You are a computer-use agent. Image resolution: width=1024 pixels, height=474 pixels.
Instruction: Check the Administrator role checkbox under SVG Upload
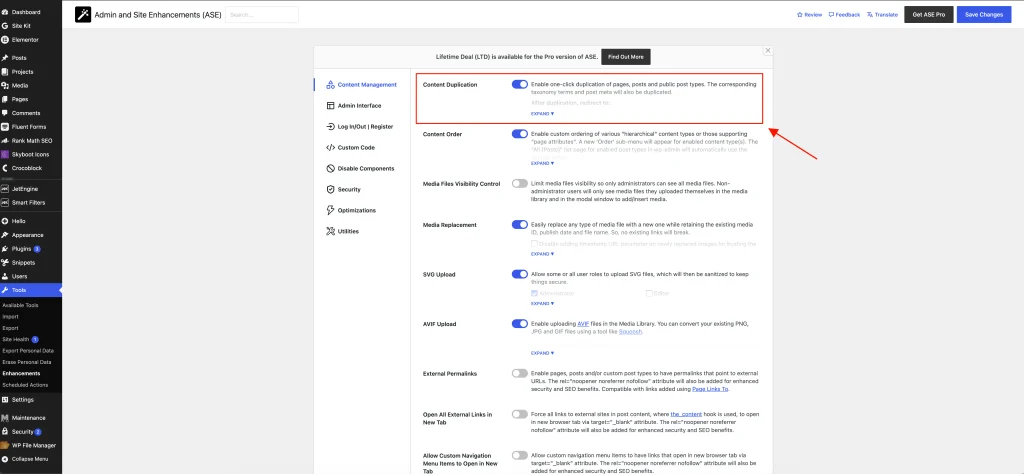click(x=534, y=293)
